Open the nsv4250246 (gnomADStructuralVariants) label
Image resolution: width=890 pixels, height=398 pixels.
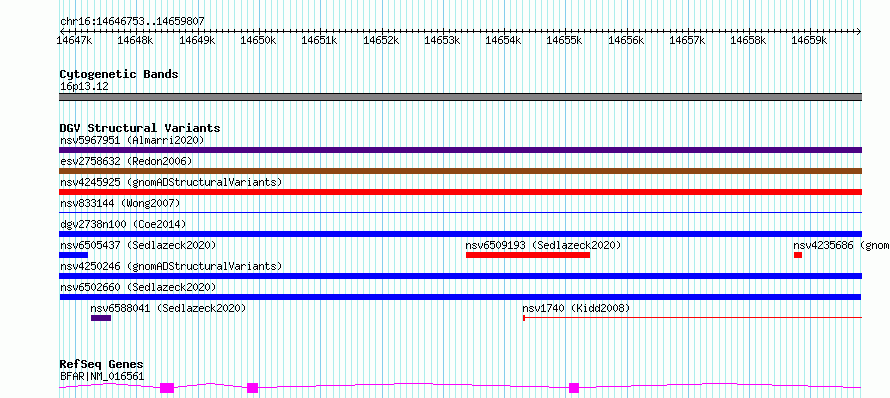pos(171,266)
